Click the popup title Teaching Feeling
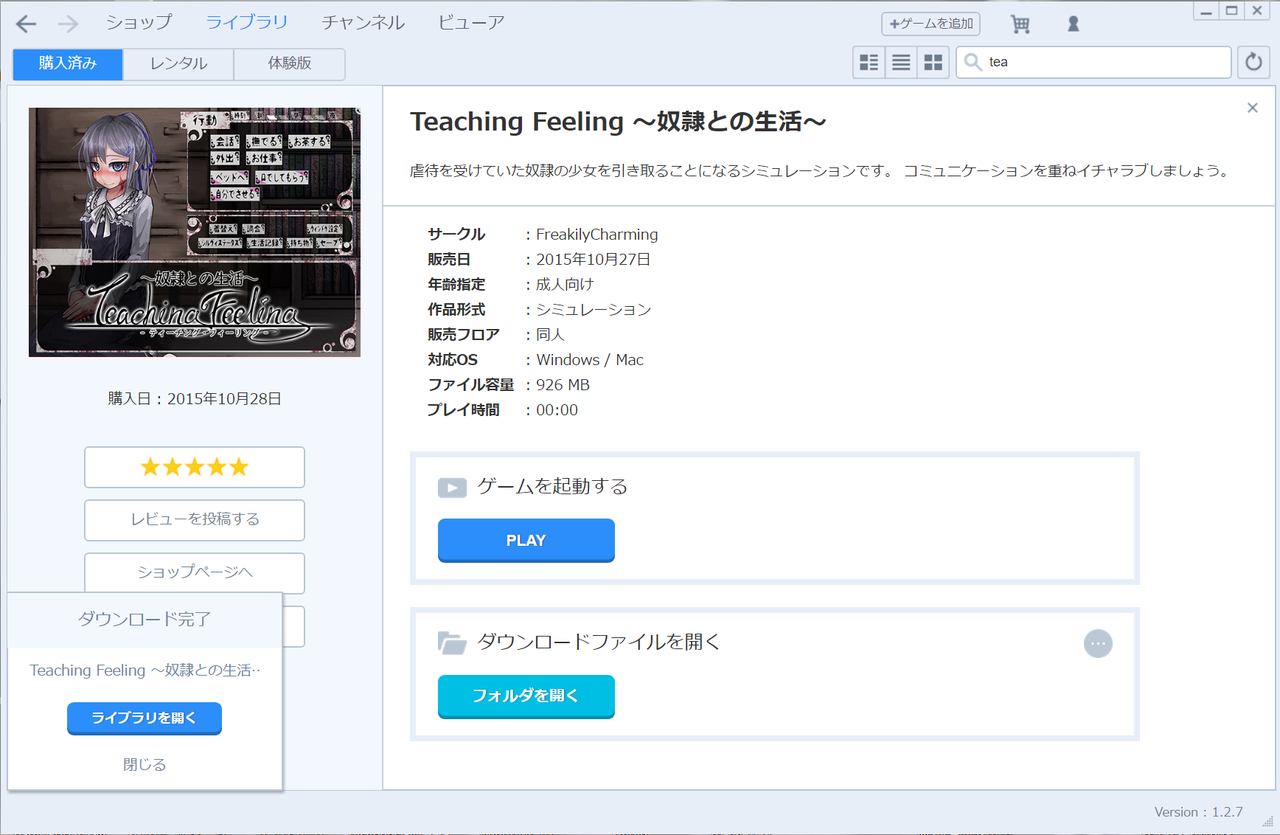1280x835 pixels. coord(145,671)
